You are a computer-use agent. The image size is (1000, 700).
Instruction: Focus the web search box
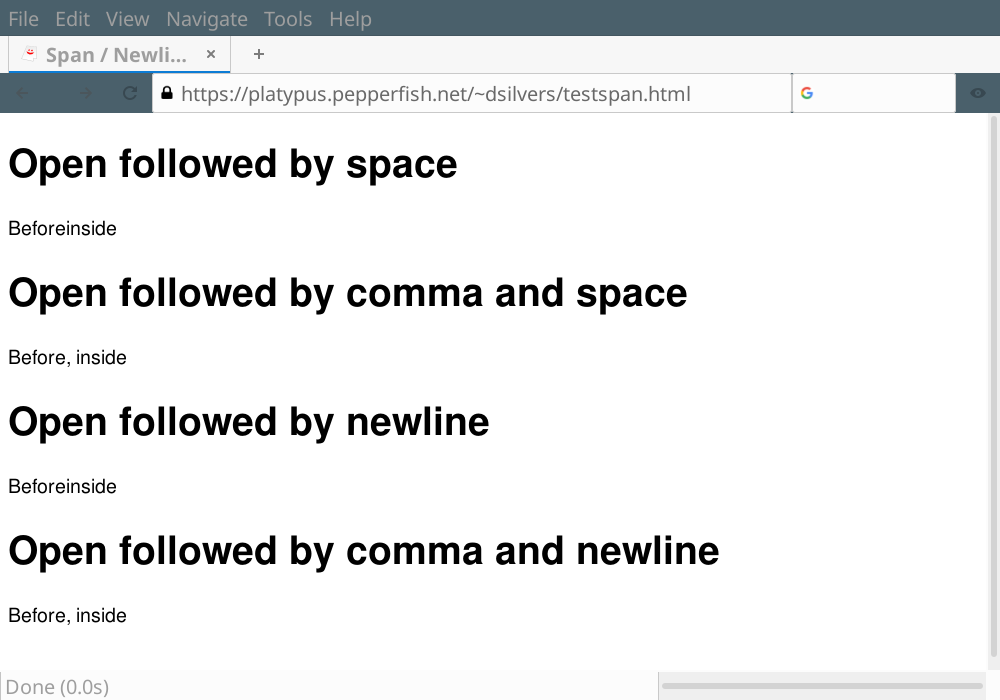[880, 94]
